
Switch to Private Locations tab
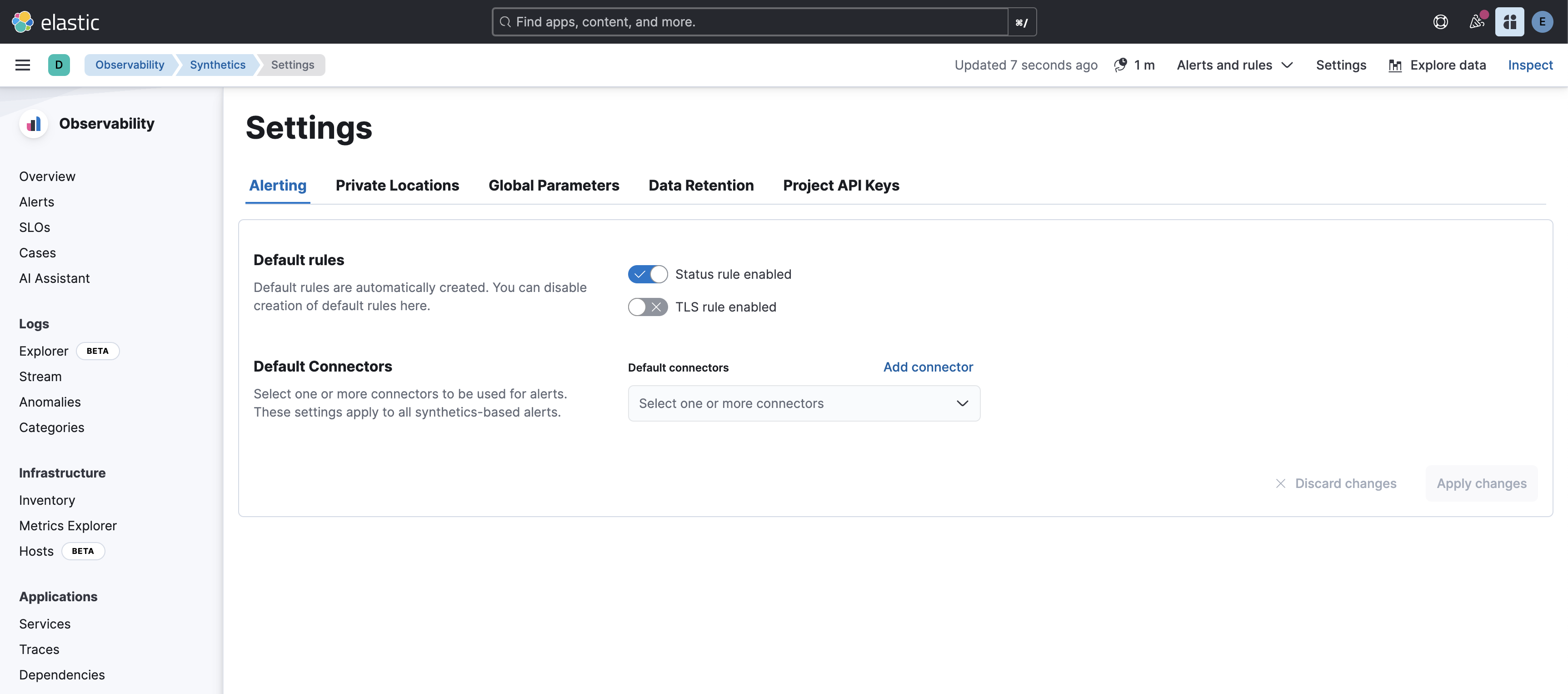[x=398, y=185]
